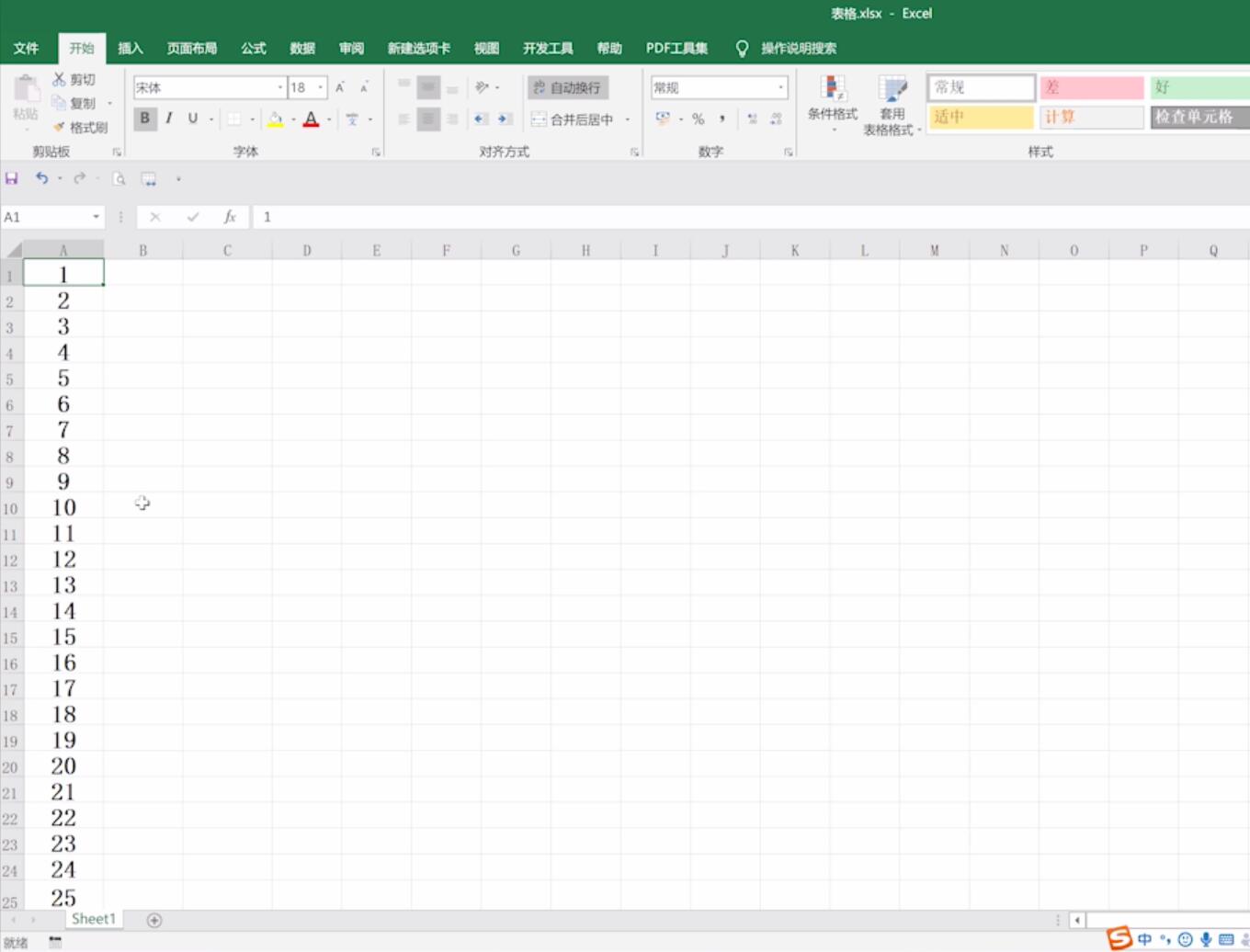Open the number format dropdown showing 常规
This screenshot has width=1250, height=952.
781,87
